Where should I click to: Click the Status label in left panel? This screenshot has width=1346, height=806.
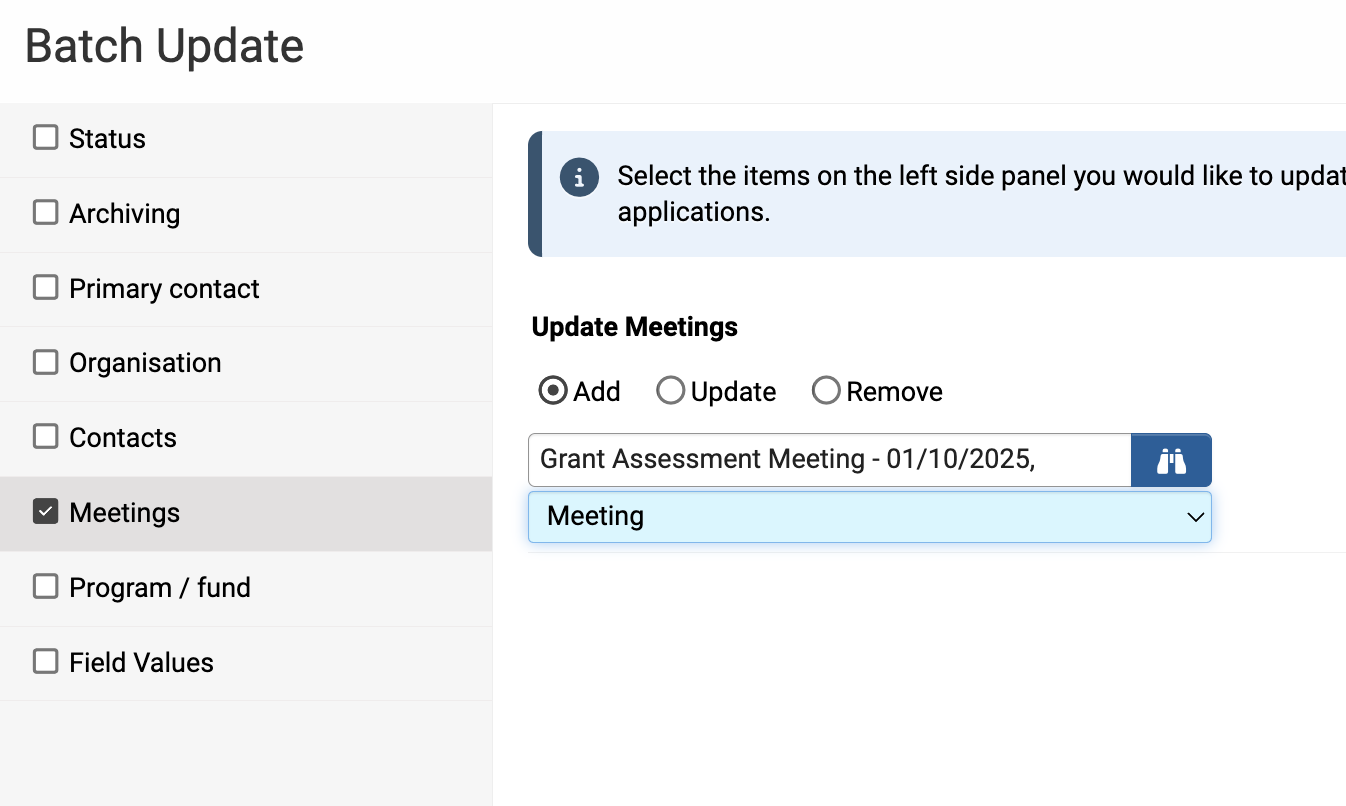(107, 139)
